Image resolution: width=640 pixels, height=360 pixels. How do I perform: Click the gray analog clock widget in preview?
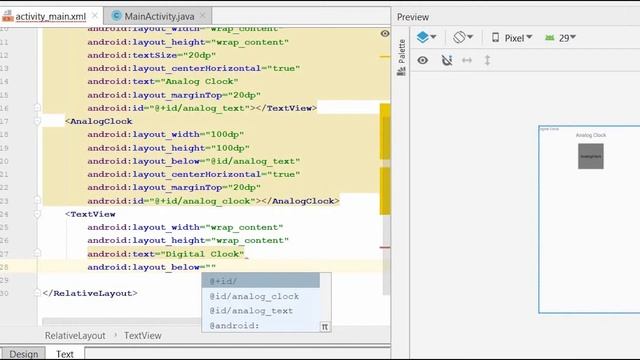point(591,156)
